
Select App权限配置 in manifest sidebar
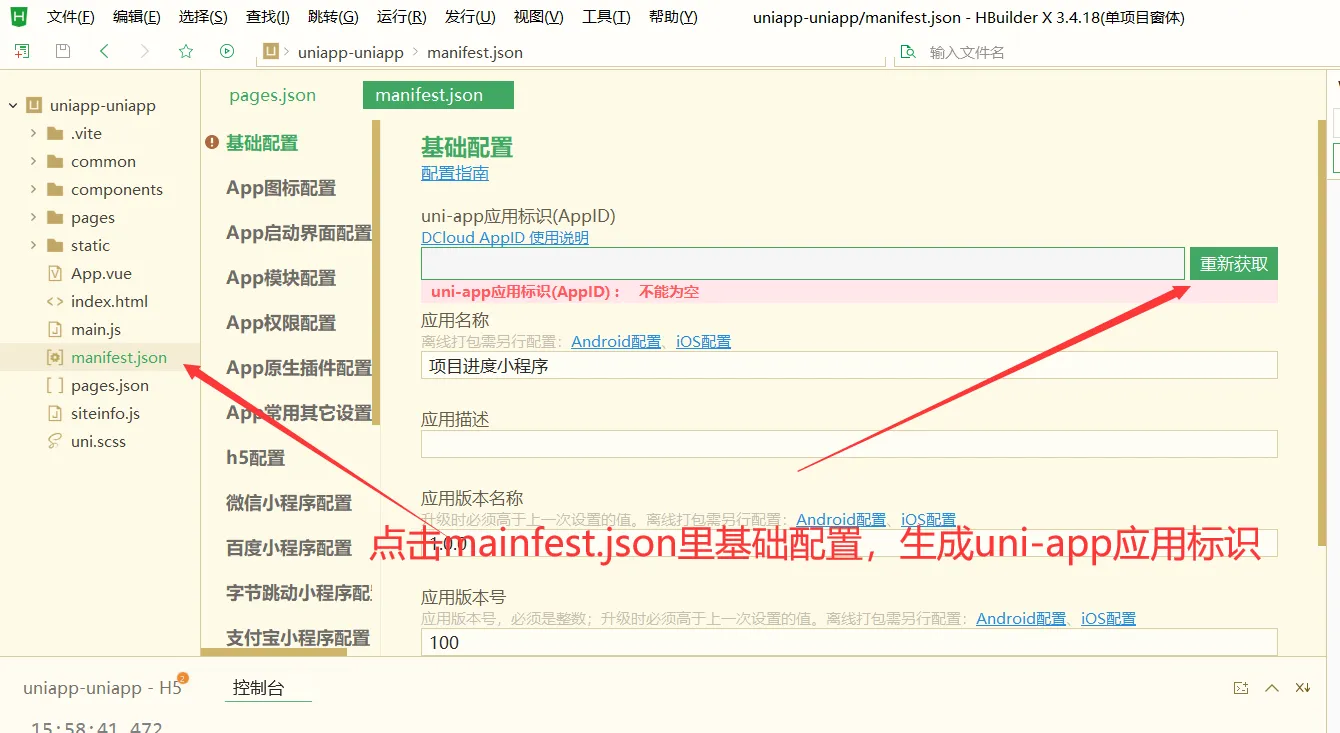tap(281, 323)
